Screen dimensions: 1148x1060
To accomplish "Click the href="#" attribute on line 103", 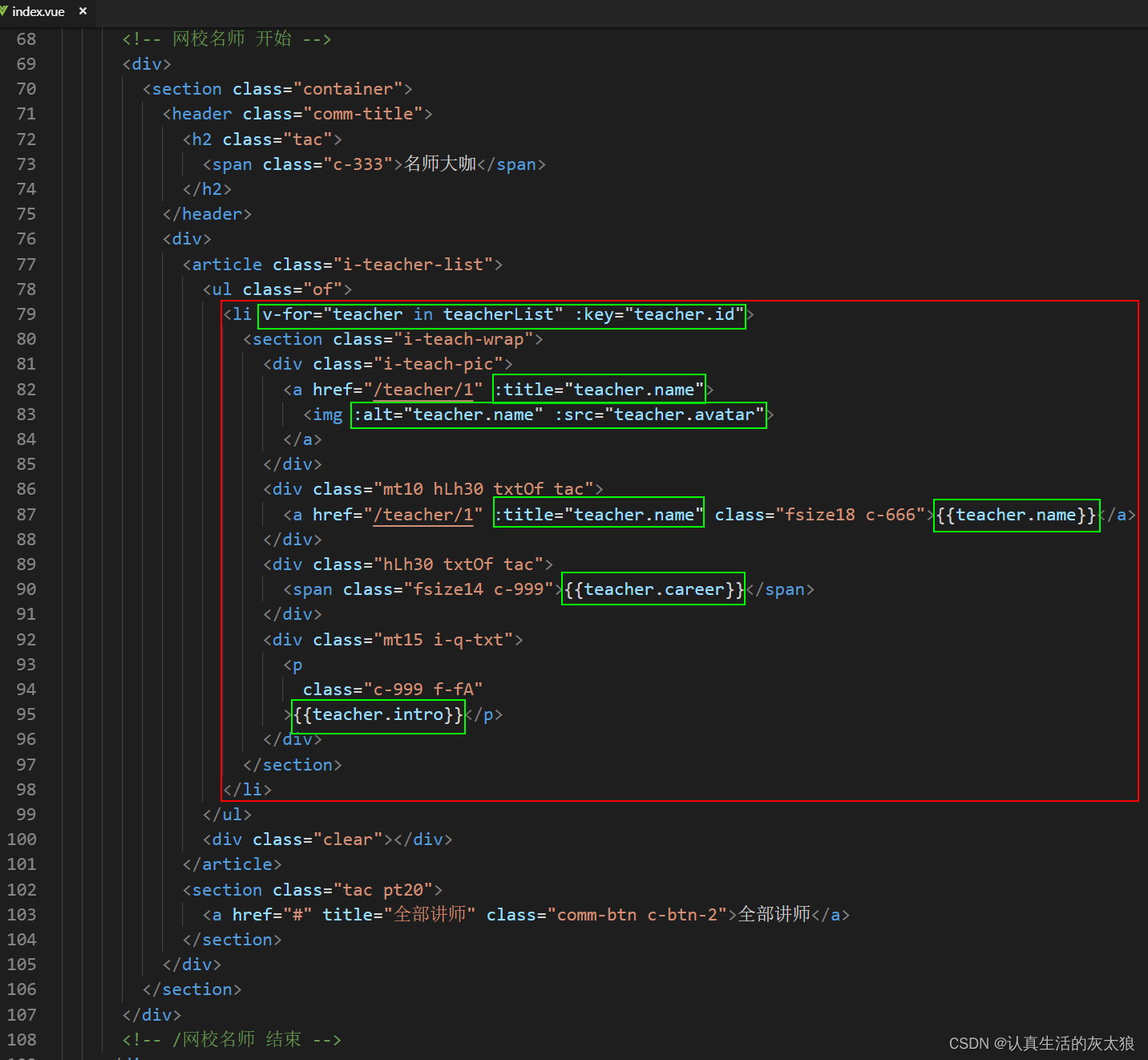I will pyautogui.click(x=272, y=915).
